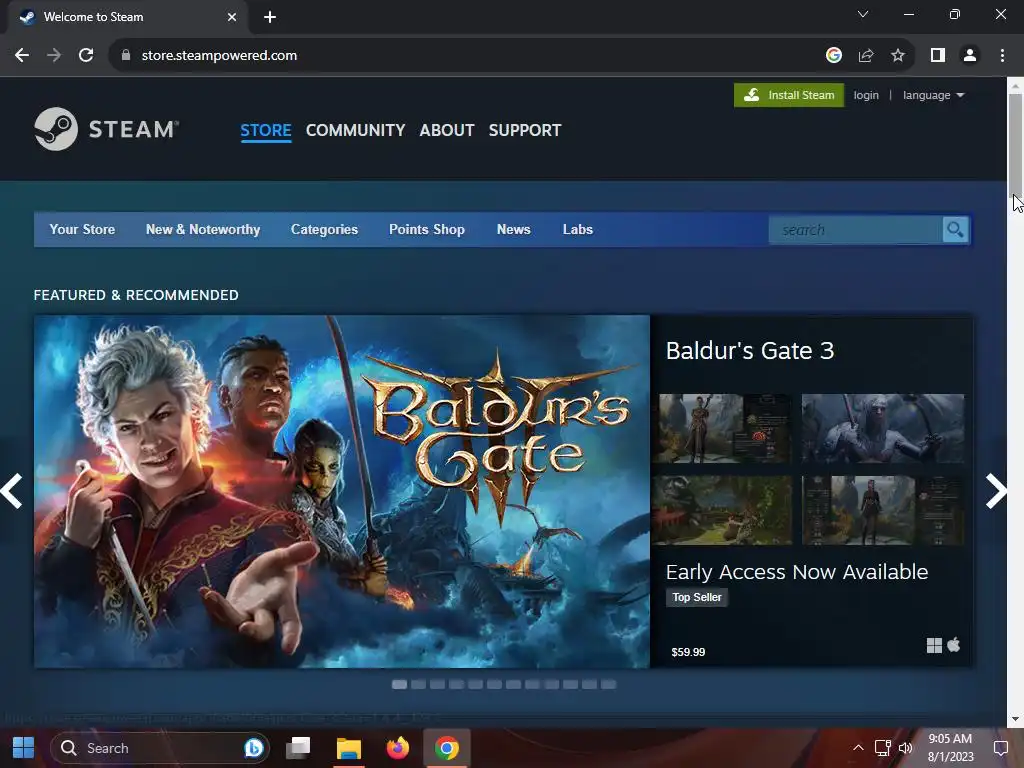The image size is (1024, 768).
Task: Open Labs in store navigation
Action: pyautogui.click(x=577, y=229)
